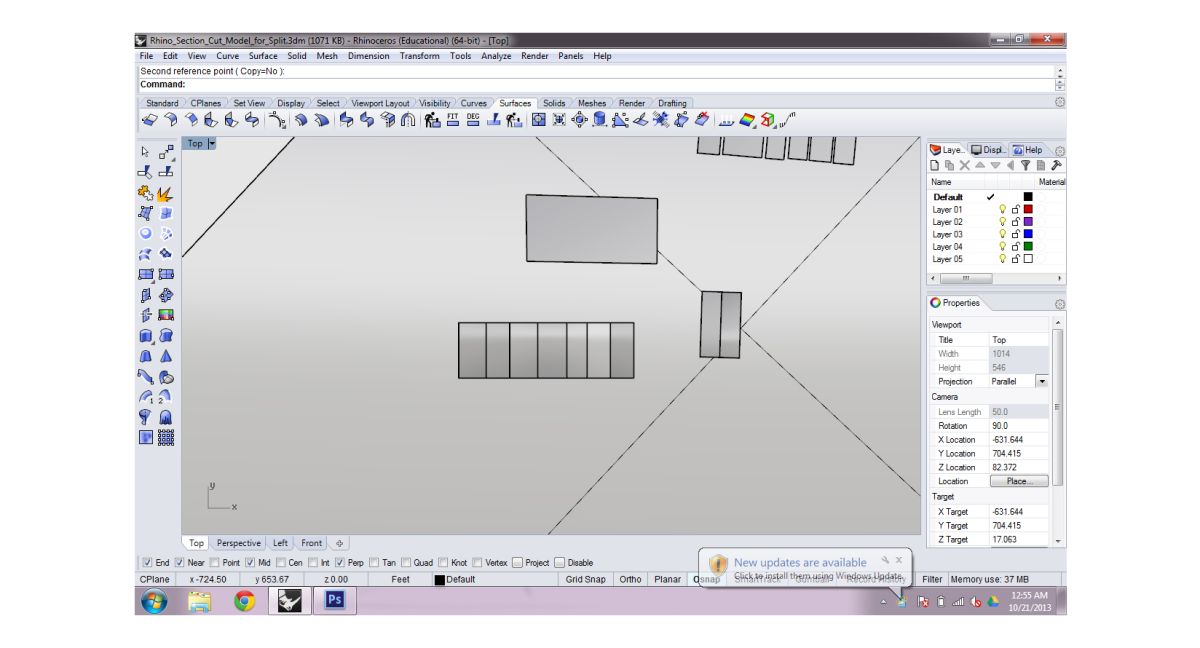The image size is (1200, 648).
Task: Open the Edit menu
Action: point(171,56)
